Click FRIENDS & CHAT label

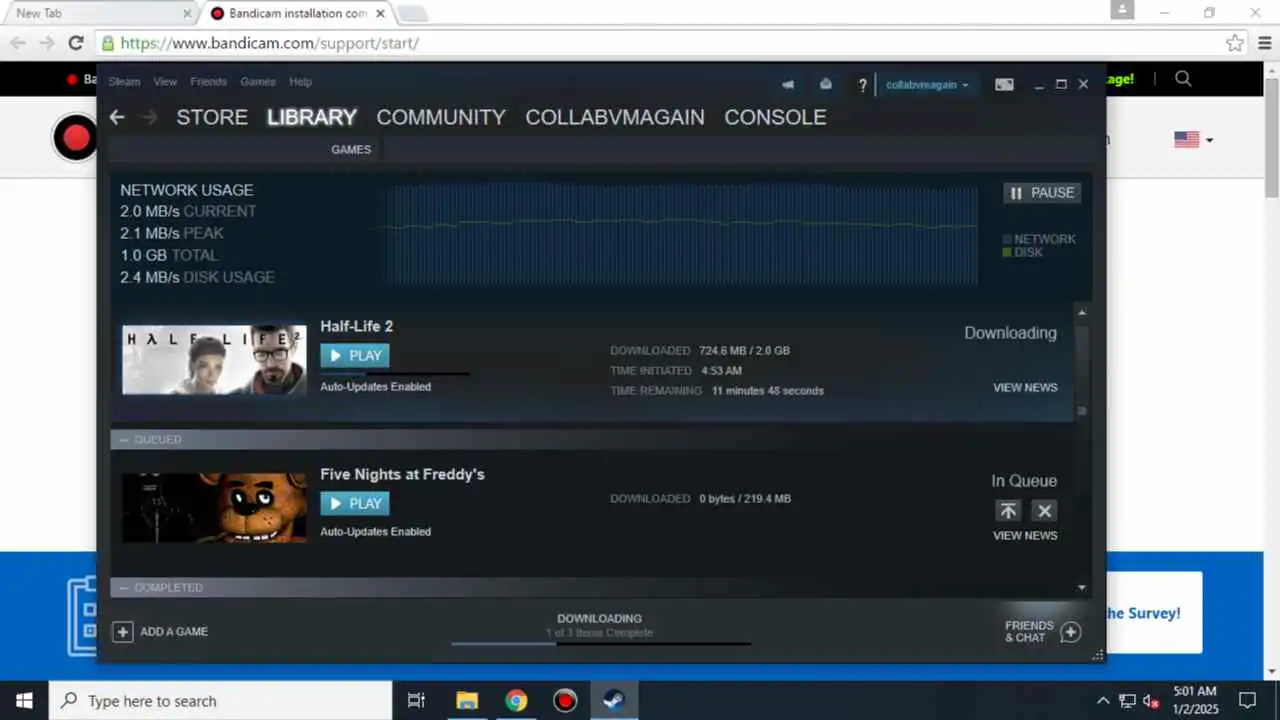pyautogui.click(x=1029, y=631)
